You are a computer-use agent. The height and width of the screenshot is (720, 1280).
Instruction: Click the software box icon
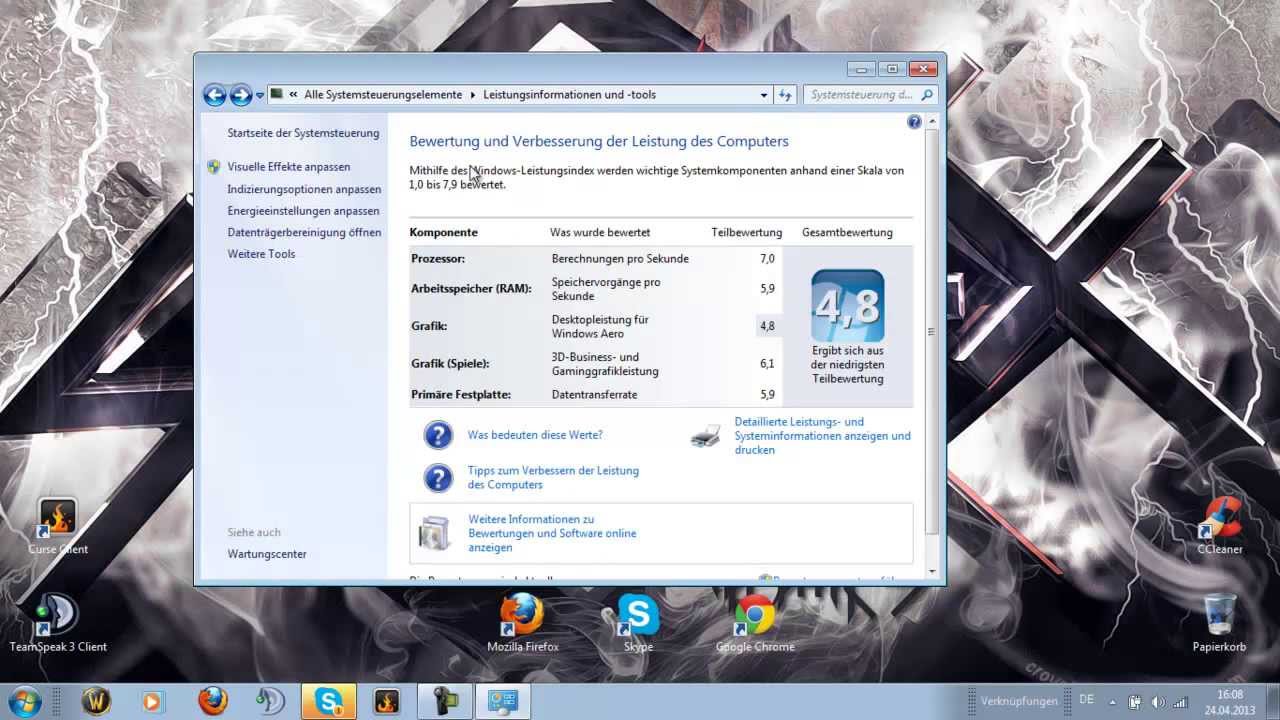click(435, 533)
